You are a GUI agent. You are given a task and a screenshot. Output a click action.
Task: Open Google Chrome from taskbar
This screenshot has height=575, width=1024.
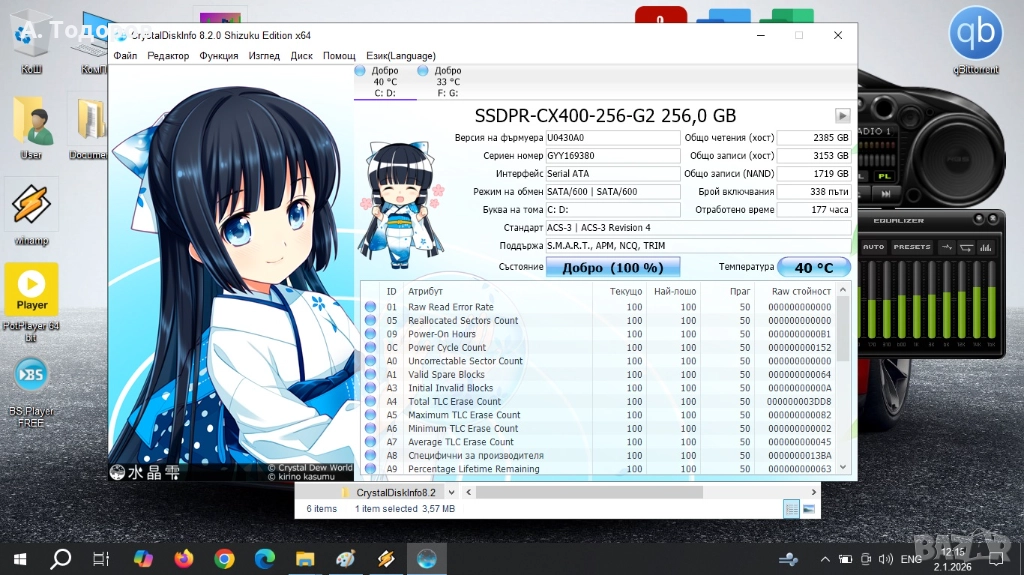pyautogui.click(x=224, y=558)
